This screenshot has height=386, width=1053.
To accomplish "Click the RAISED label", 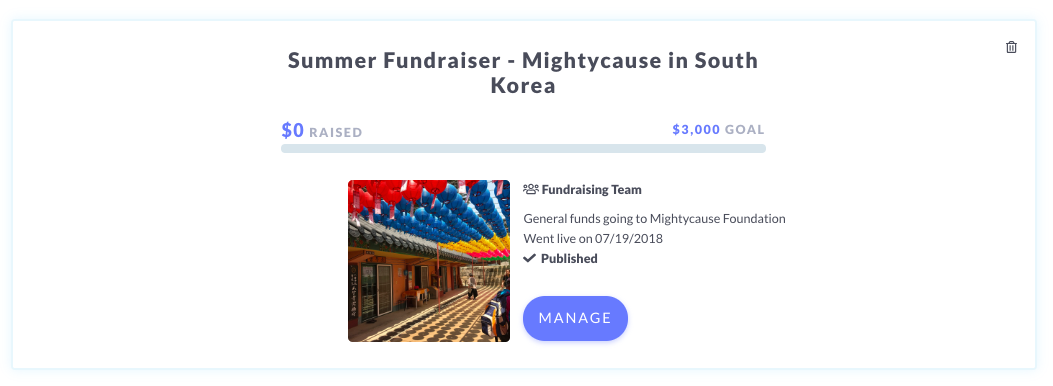I will click(336, 132).
